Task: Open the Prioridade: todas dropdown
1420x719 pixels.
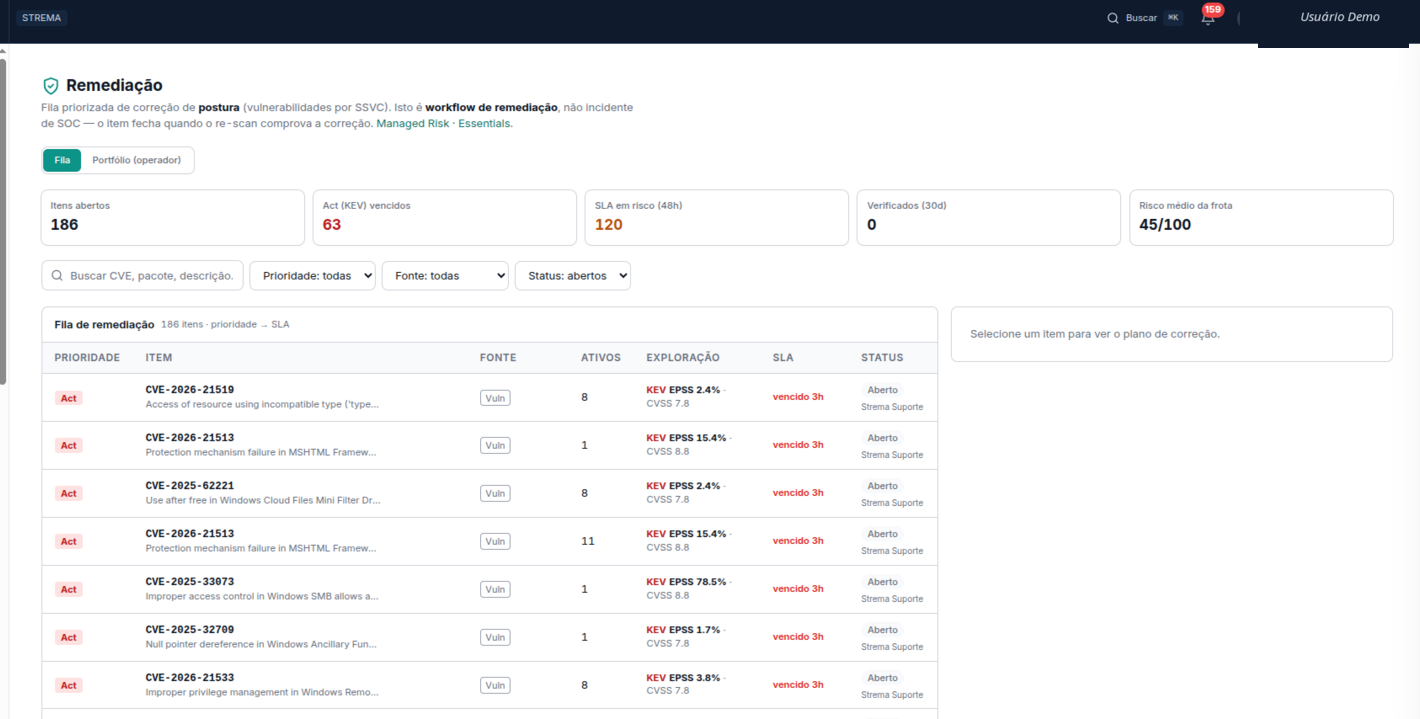Action: pos(313,276)
